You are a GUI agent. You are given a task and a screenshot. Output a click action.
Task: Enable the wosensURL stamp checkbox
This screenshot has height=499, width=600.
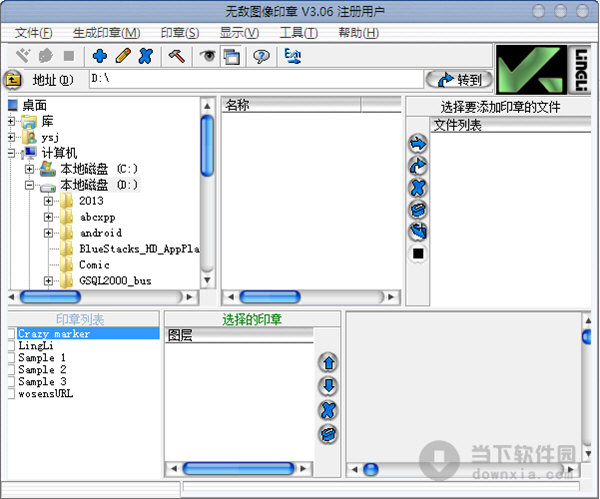12,394
